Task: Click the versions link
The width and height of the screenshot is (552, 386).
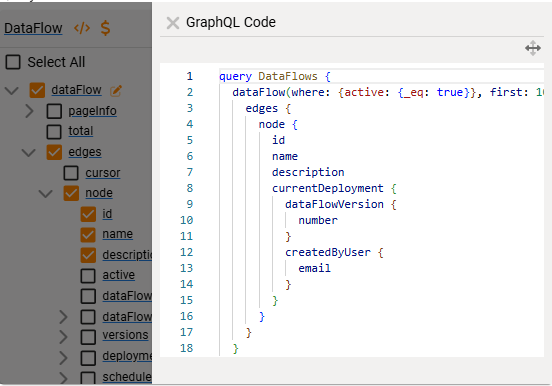Action: tap(125, 335)
